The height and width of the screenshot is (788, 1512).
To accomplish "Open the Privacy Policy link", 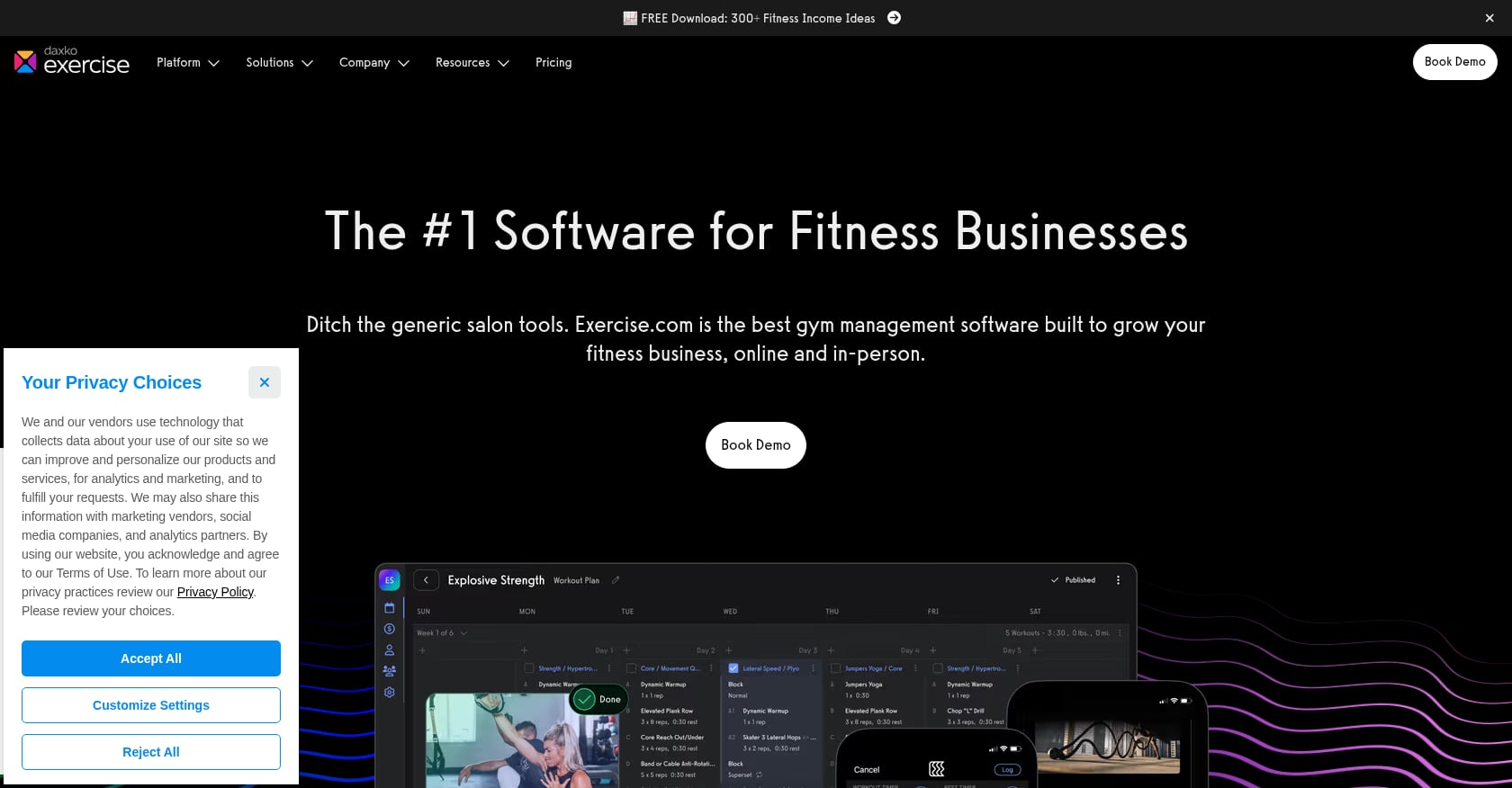I will click(215, 592).
